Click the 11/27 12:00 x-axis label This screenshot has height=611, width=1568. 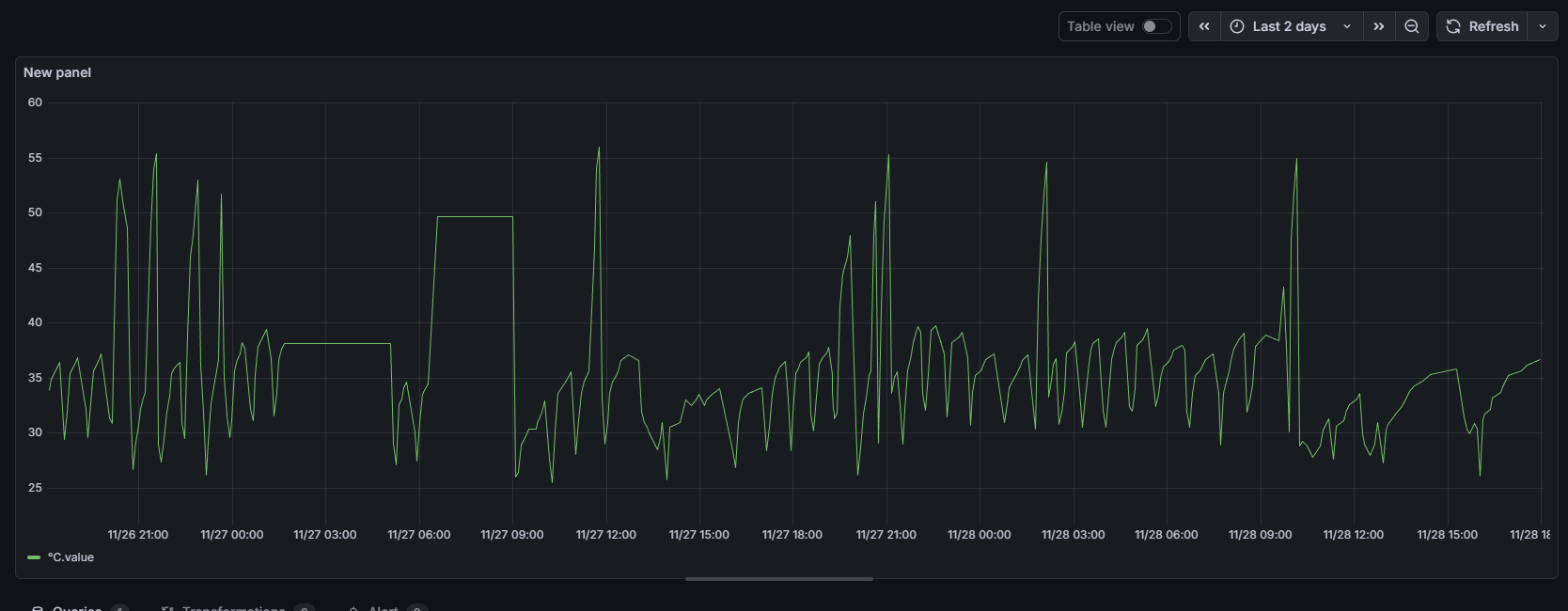point(605,535)
